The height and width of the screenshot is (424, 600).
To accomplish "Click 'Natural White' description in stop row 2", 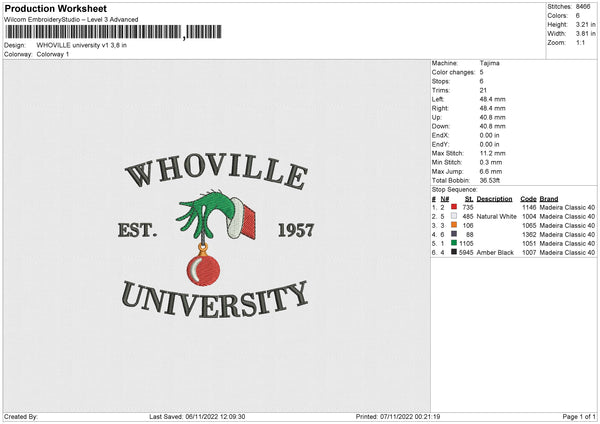I will point(496,217).
